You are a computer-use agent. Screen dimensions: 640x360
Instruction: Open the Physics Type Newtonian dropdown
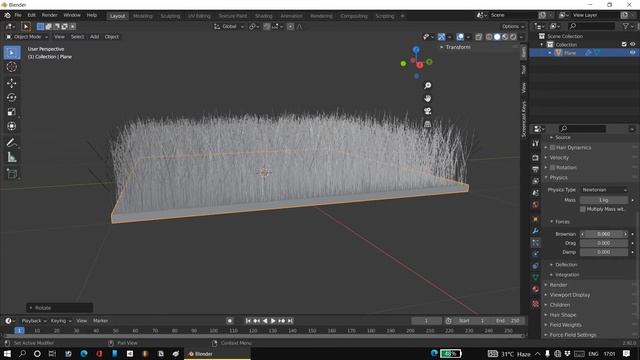click(x=604, y=190)
